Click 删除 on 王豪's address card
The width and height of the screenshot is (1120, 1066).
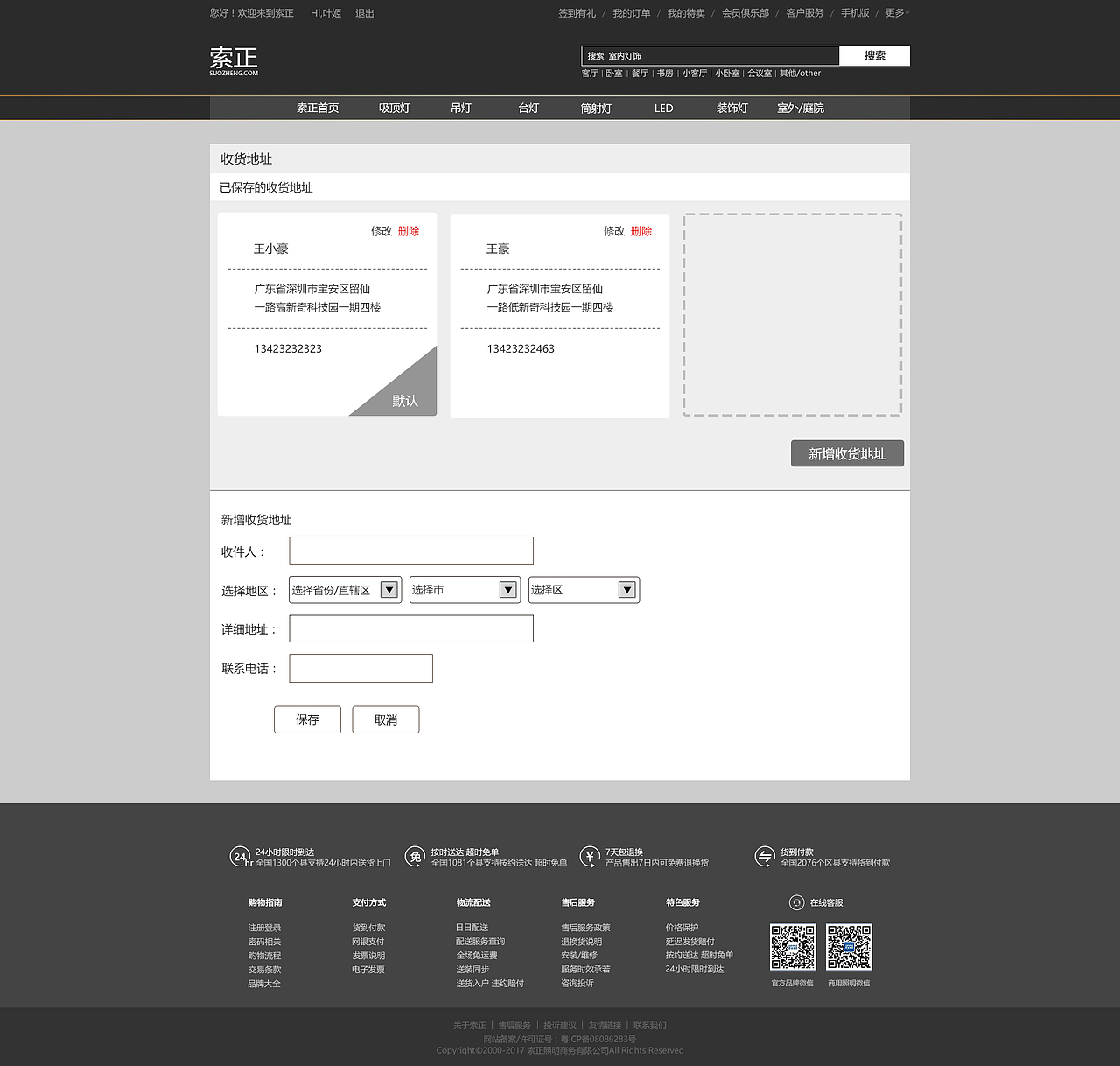coord(641,231)
